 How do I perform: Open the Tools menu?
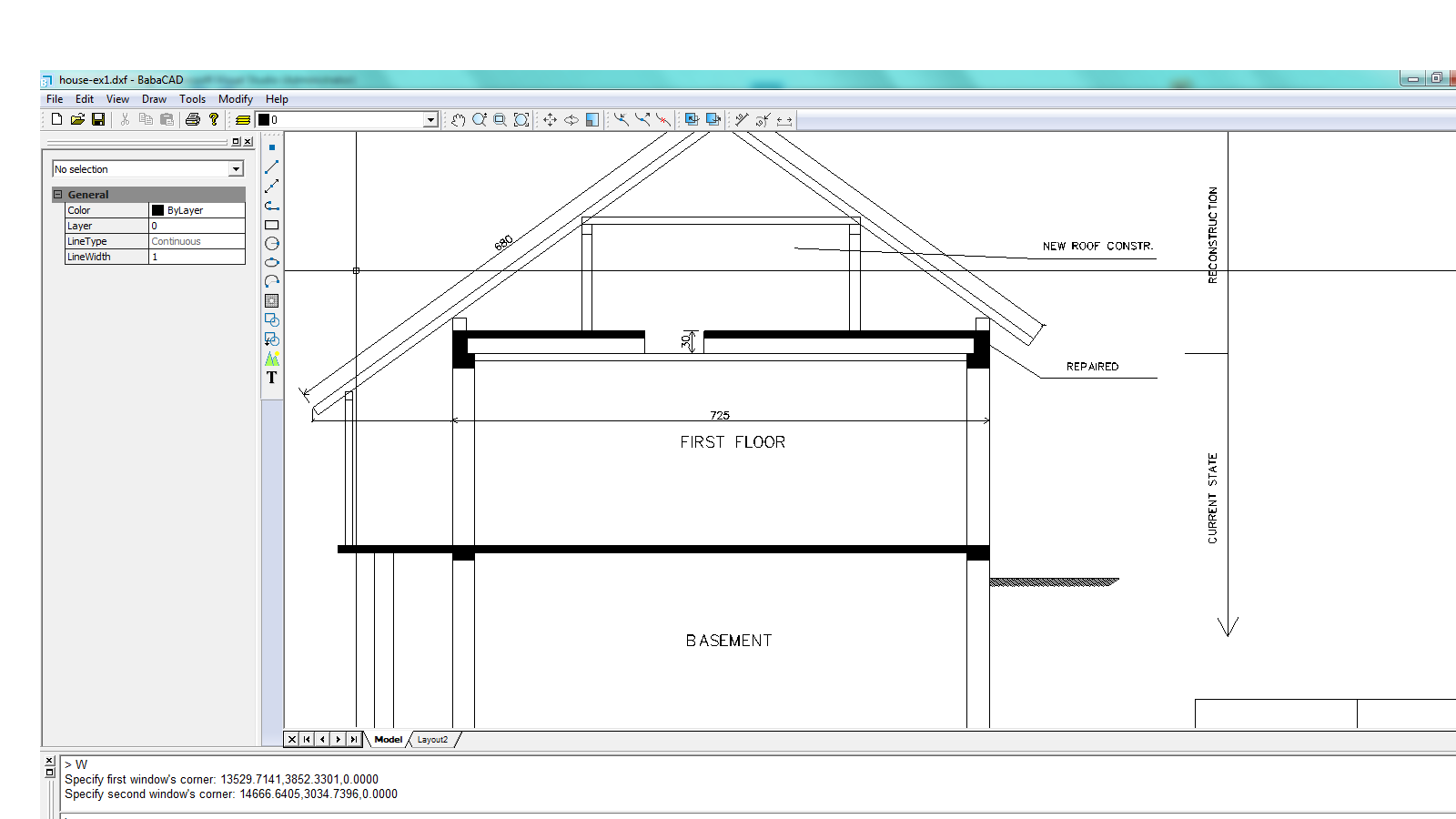click(192, 99)
